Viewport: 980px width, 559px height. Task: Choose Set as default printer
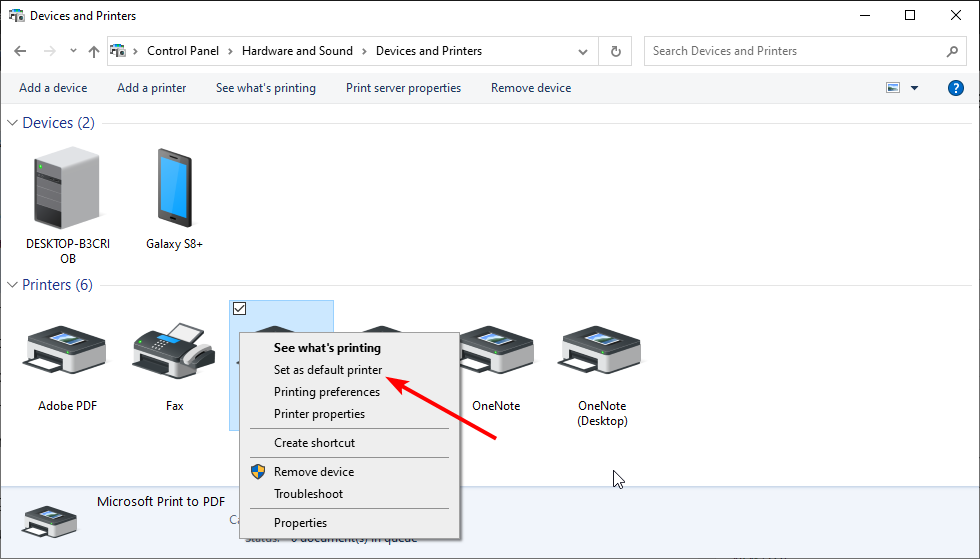coord(328,370)
